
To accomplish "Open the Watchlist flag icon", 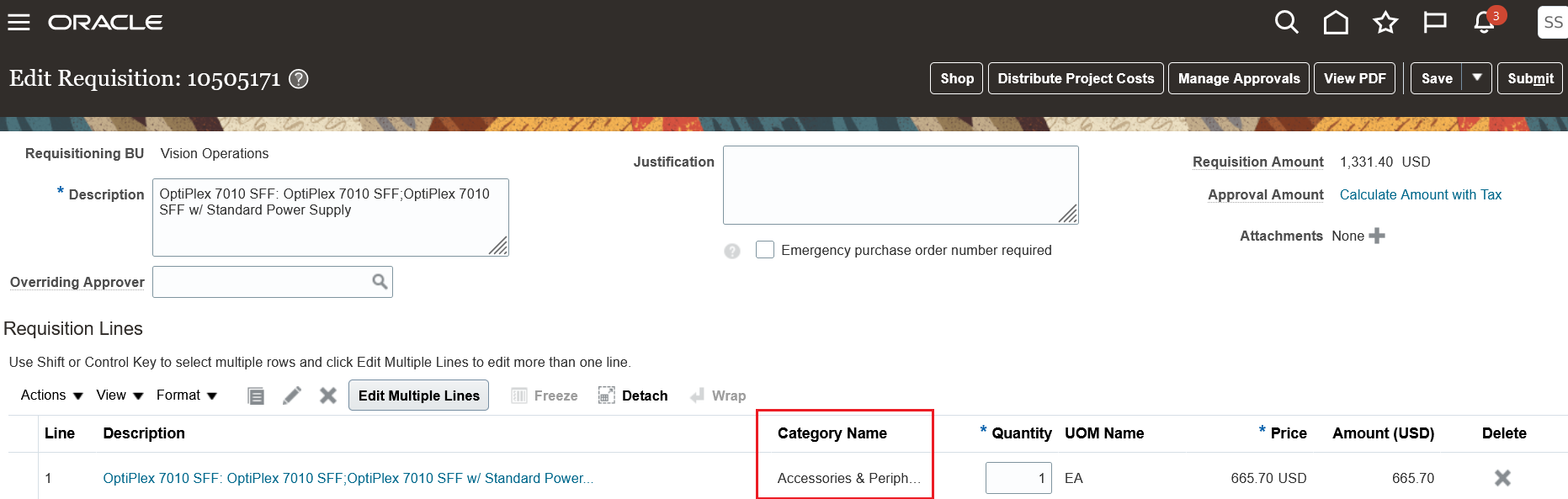I will [x=1434, y=23].
